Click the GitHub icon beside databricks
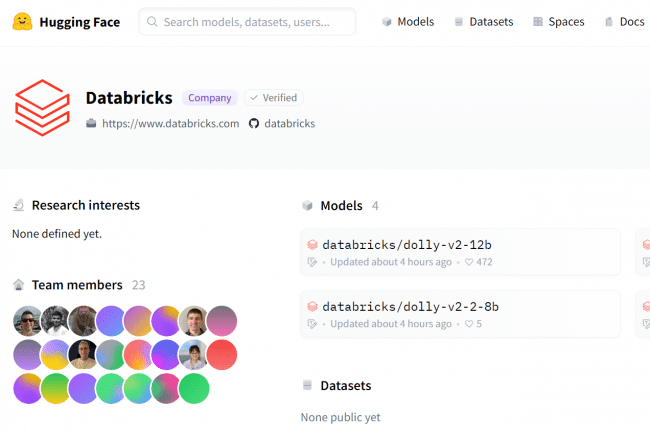The height and width of the screenshot is (433, 650). point(254,124)
